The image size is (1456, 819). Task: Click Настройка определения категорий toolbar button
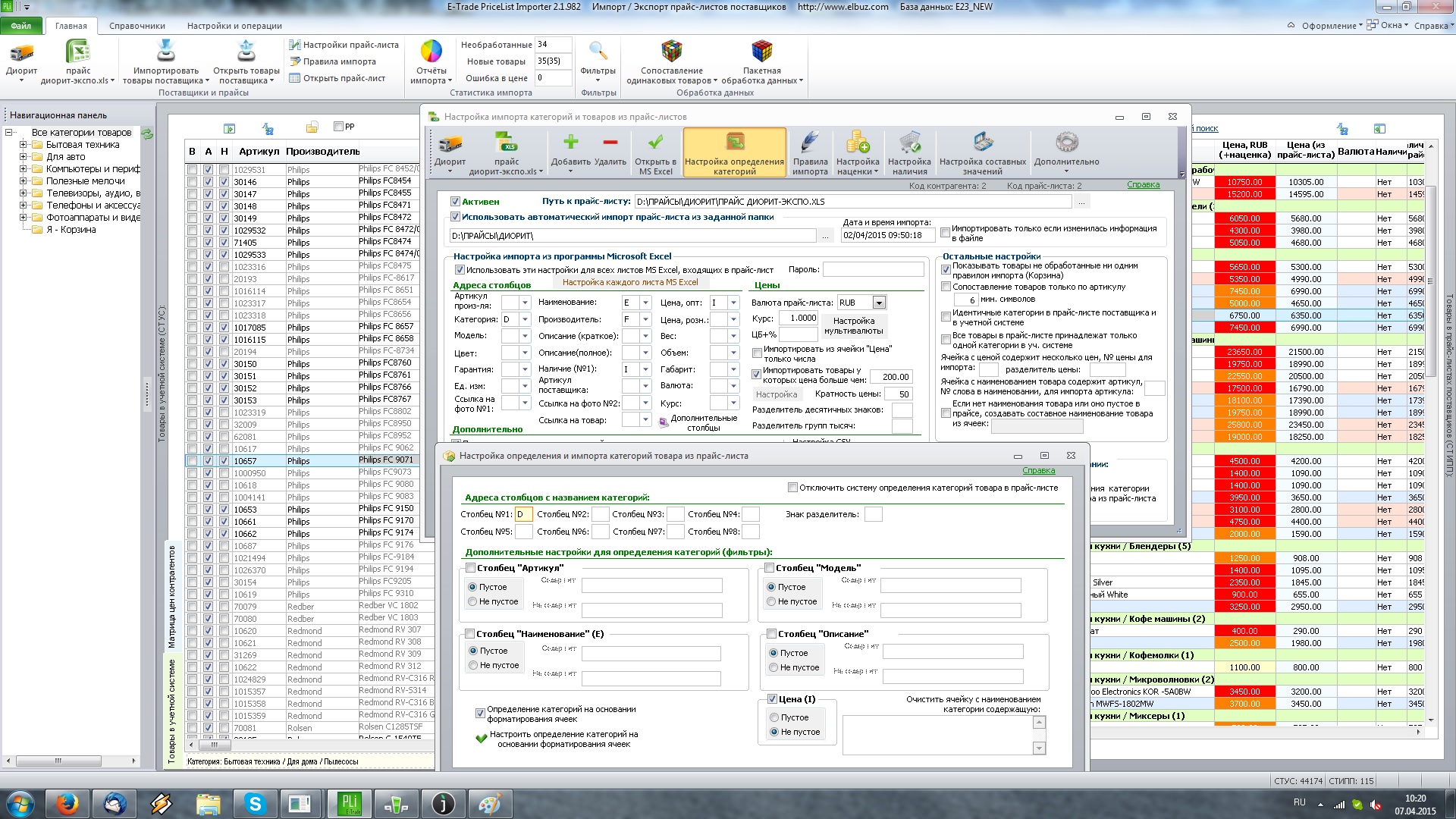tap(734, 152)
